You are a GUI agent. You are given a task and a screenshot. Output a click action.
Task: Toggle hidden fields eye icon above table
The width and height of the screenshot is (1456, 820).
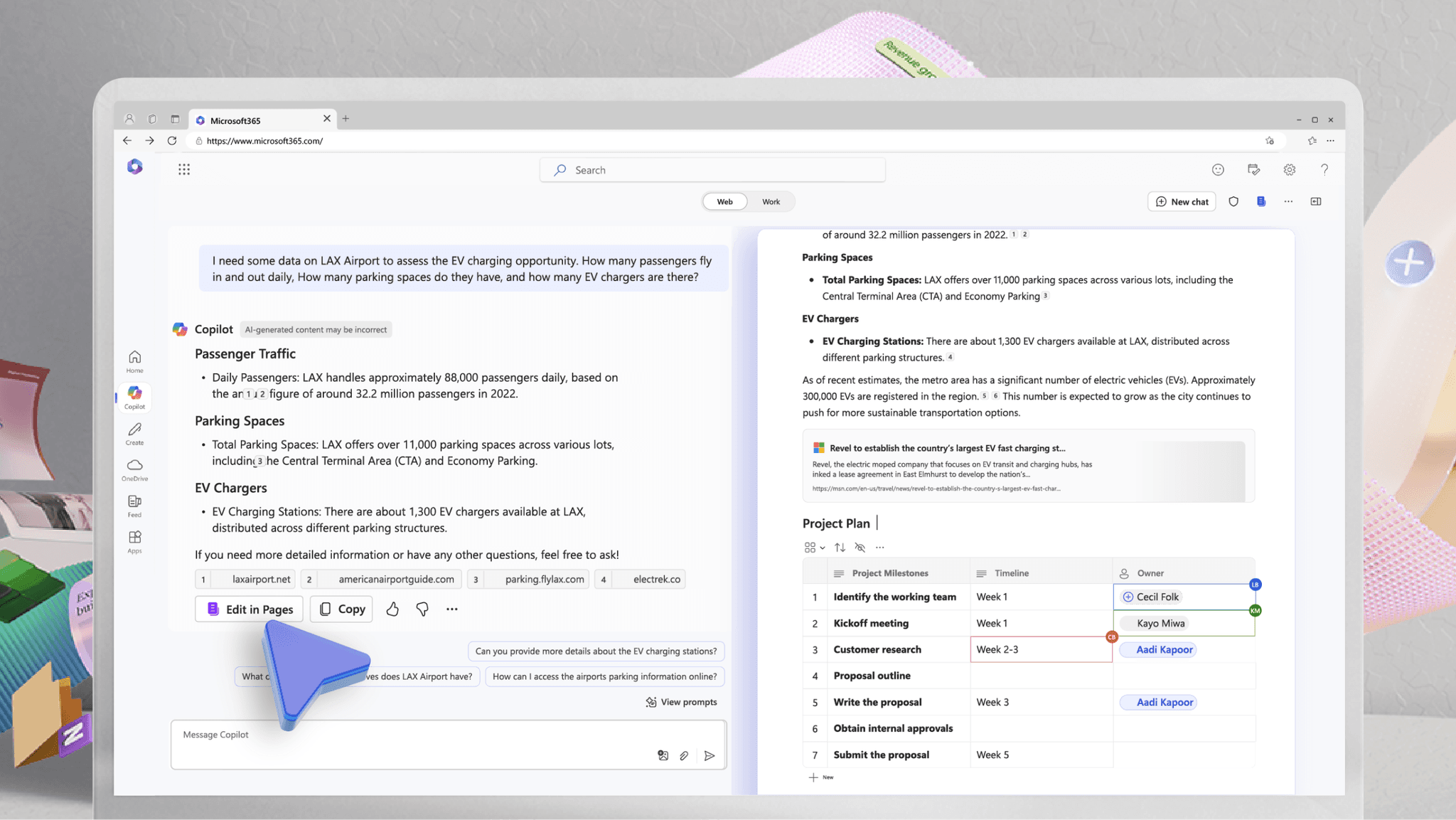click(x=860, y=547)
